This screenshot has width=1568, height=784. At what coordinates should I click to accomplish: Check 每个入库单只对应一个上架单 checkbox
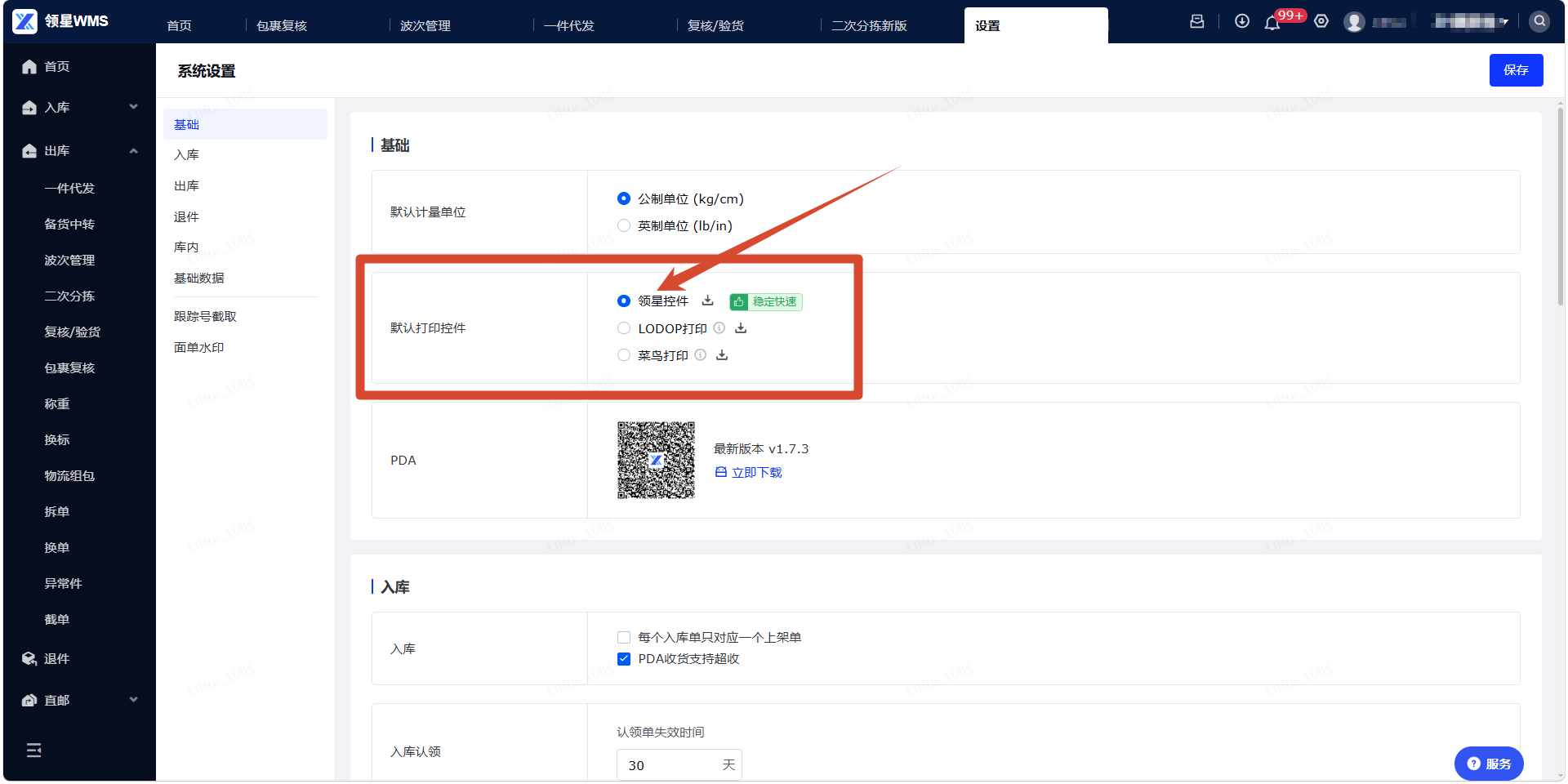pyautogui.click(x=624, y=638)
